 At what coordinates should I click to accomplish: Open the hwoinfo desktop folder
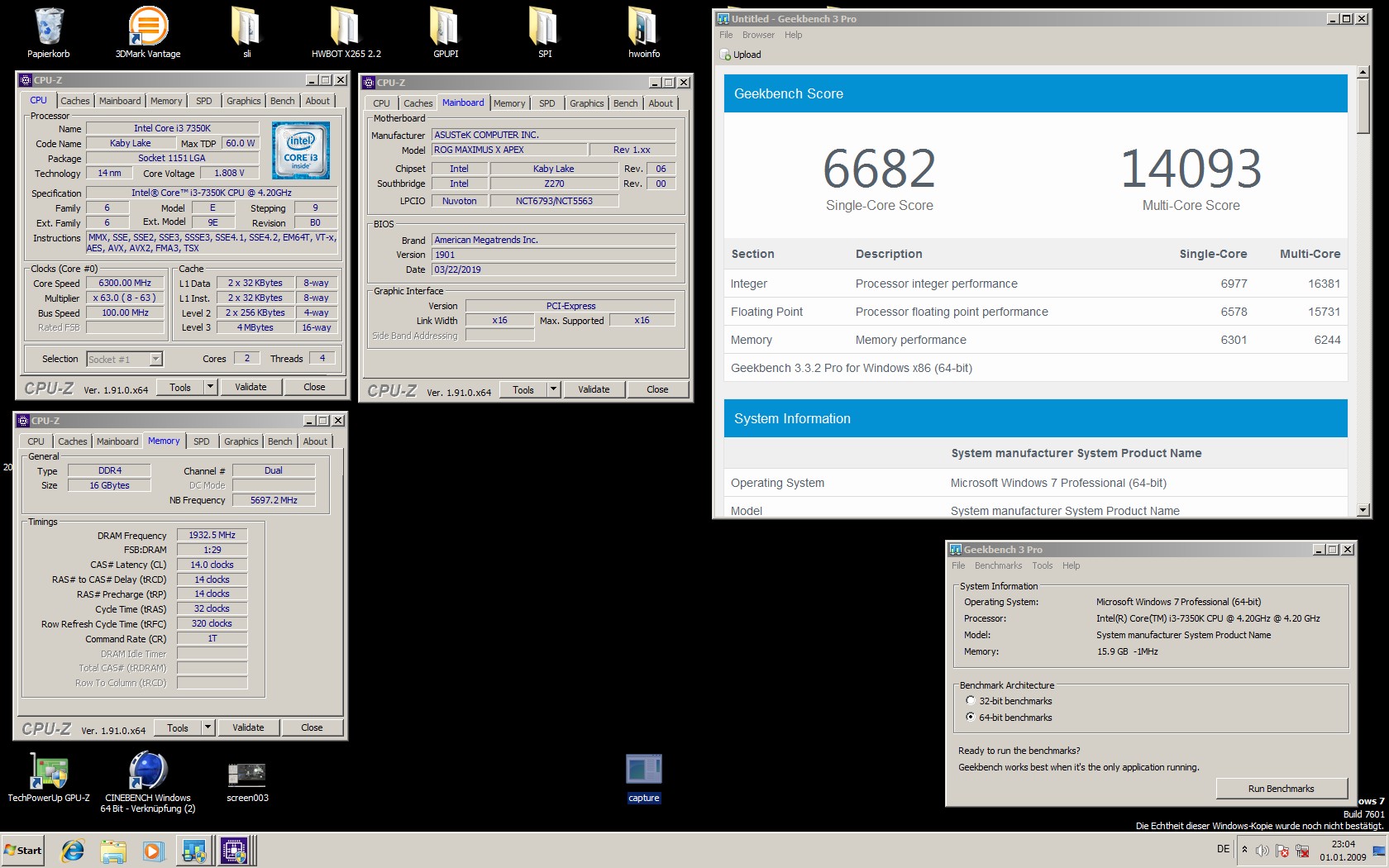click(x=644, y=33)
